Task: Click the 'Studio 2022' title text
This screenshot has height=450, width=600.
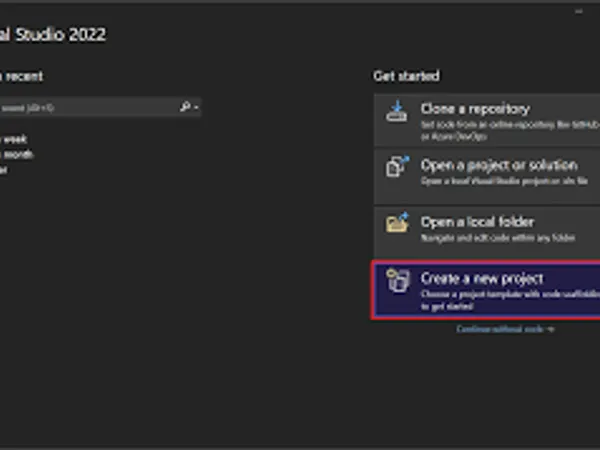Action: [60, 34]
